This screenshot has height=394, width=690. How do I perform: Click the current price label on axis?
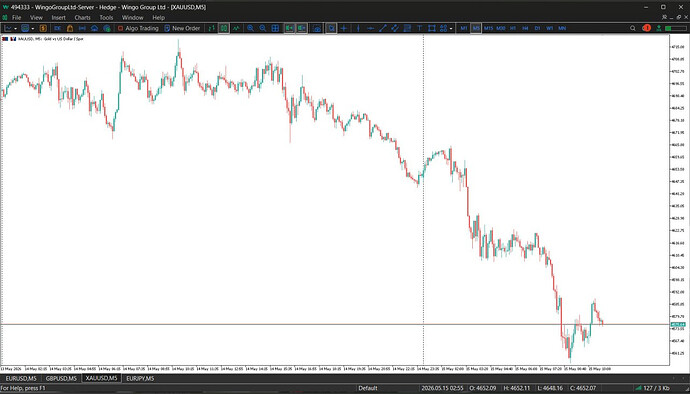[x=678, y=324]
